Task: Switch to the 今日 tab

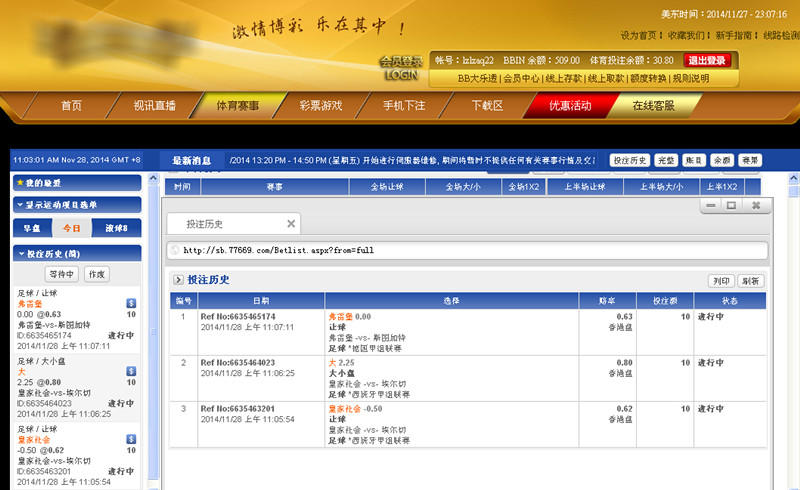Action: point(71,228)
